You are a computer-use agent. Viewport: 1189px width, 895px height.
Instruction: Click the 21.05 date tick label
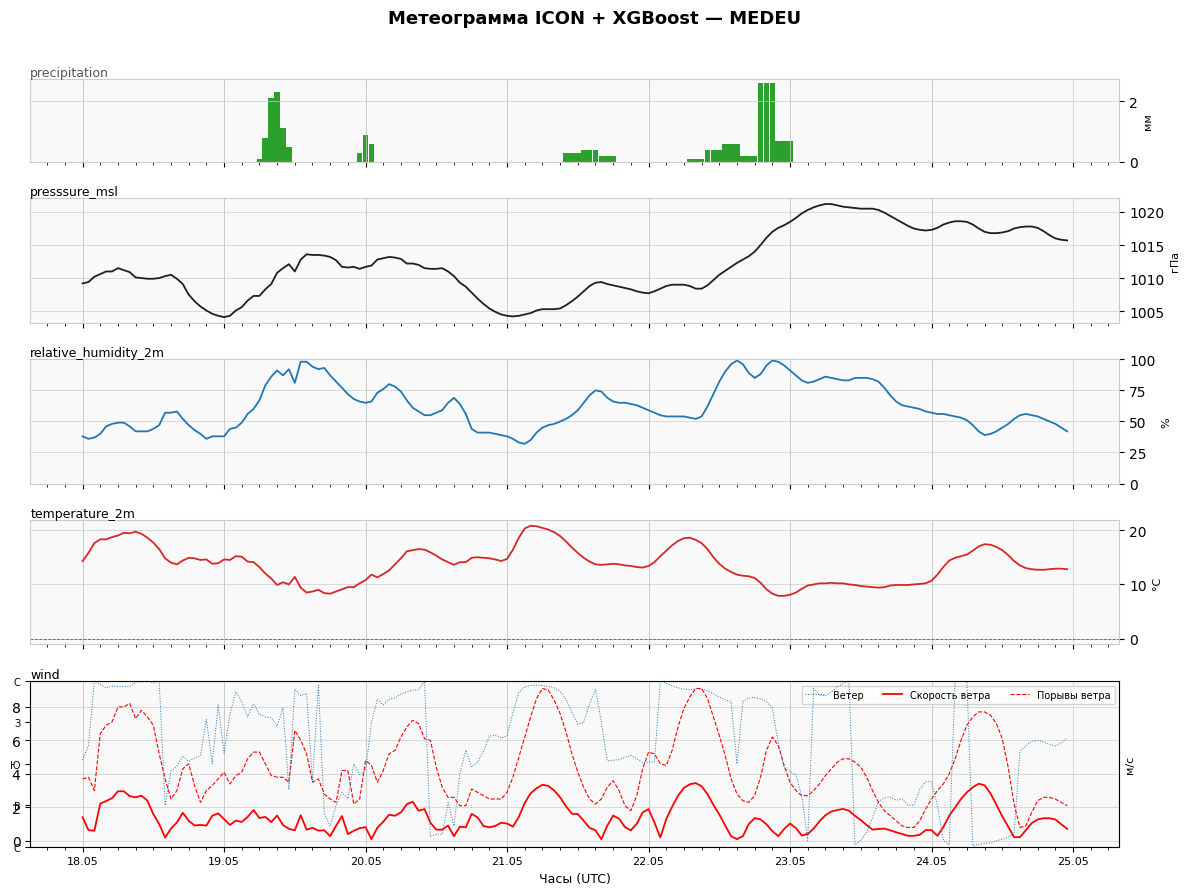[507, 862]
